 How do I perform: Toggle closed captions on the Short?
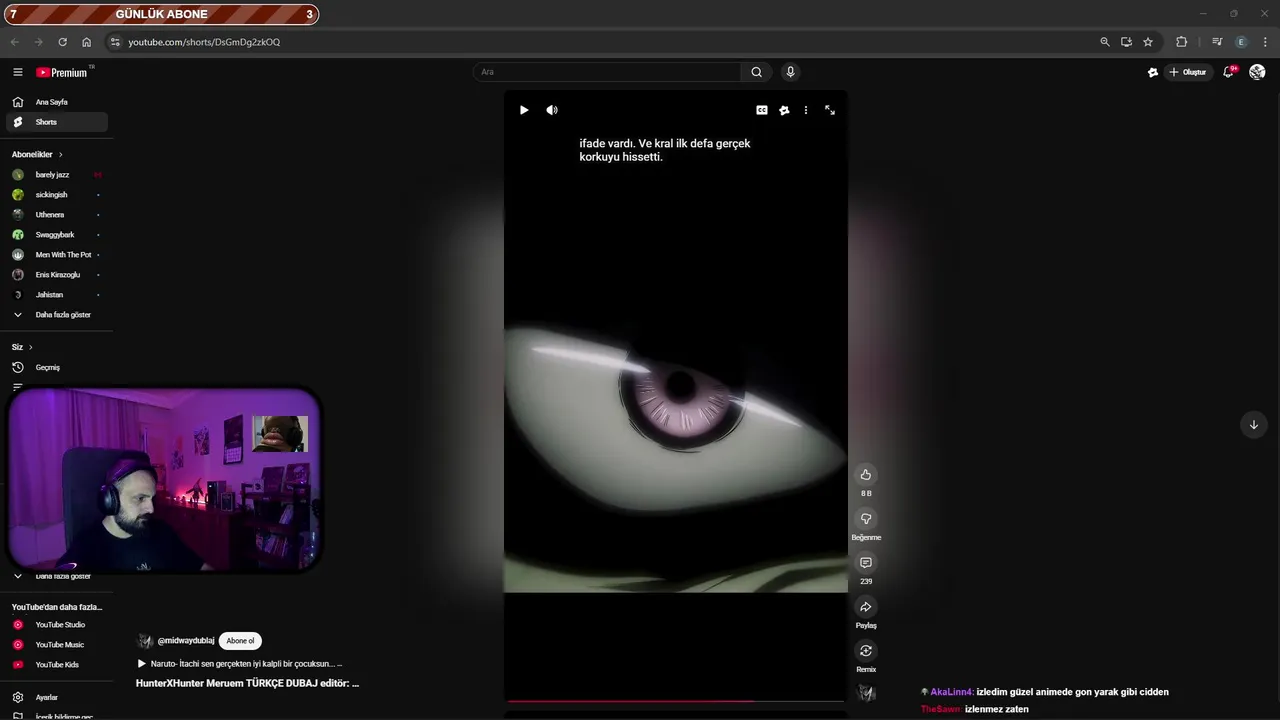point(762,110)
